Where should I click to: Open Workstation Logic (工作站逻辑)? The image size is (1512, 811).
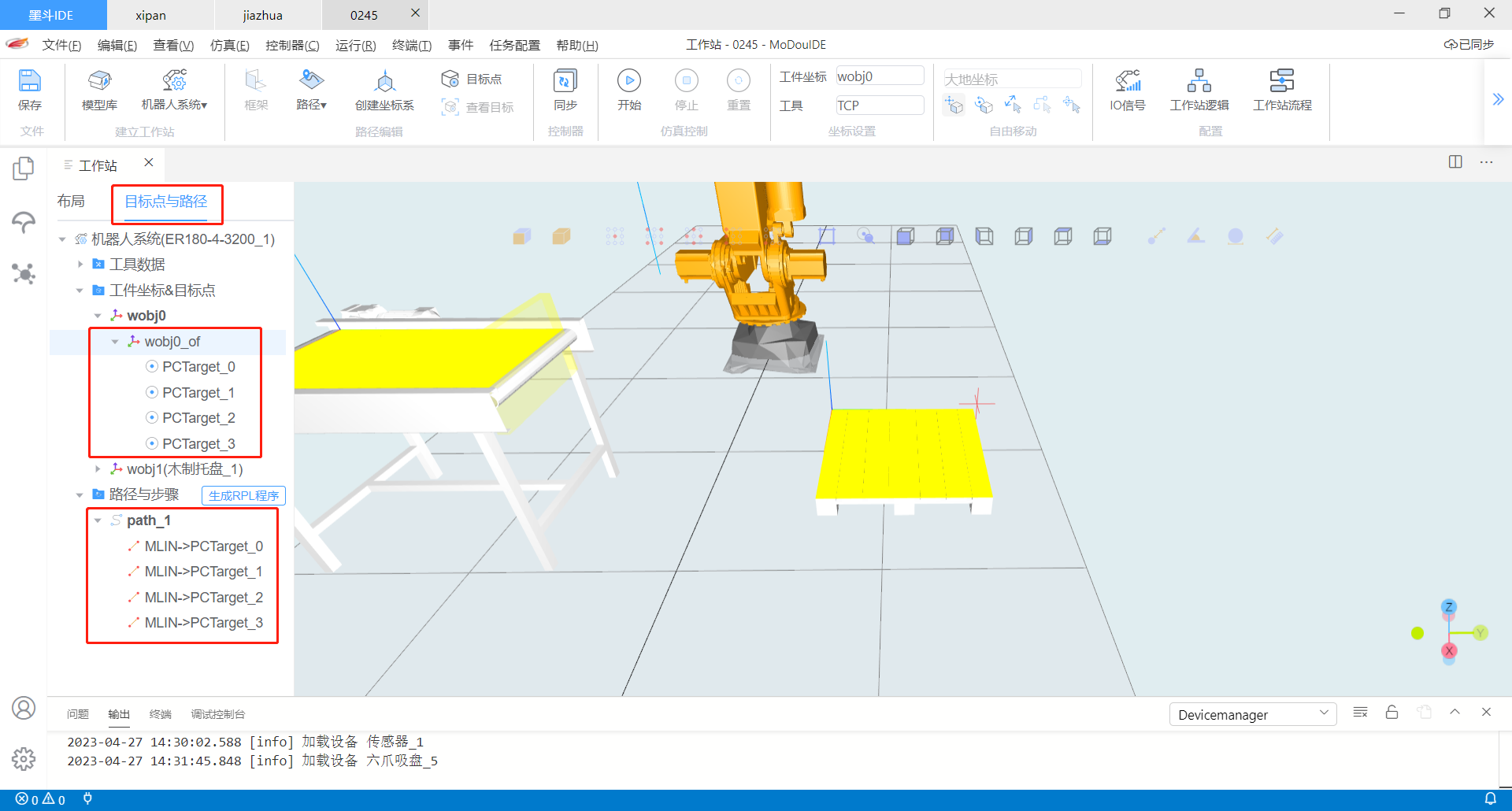1199,88
